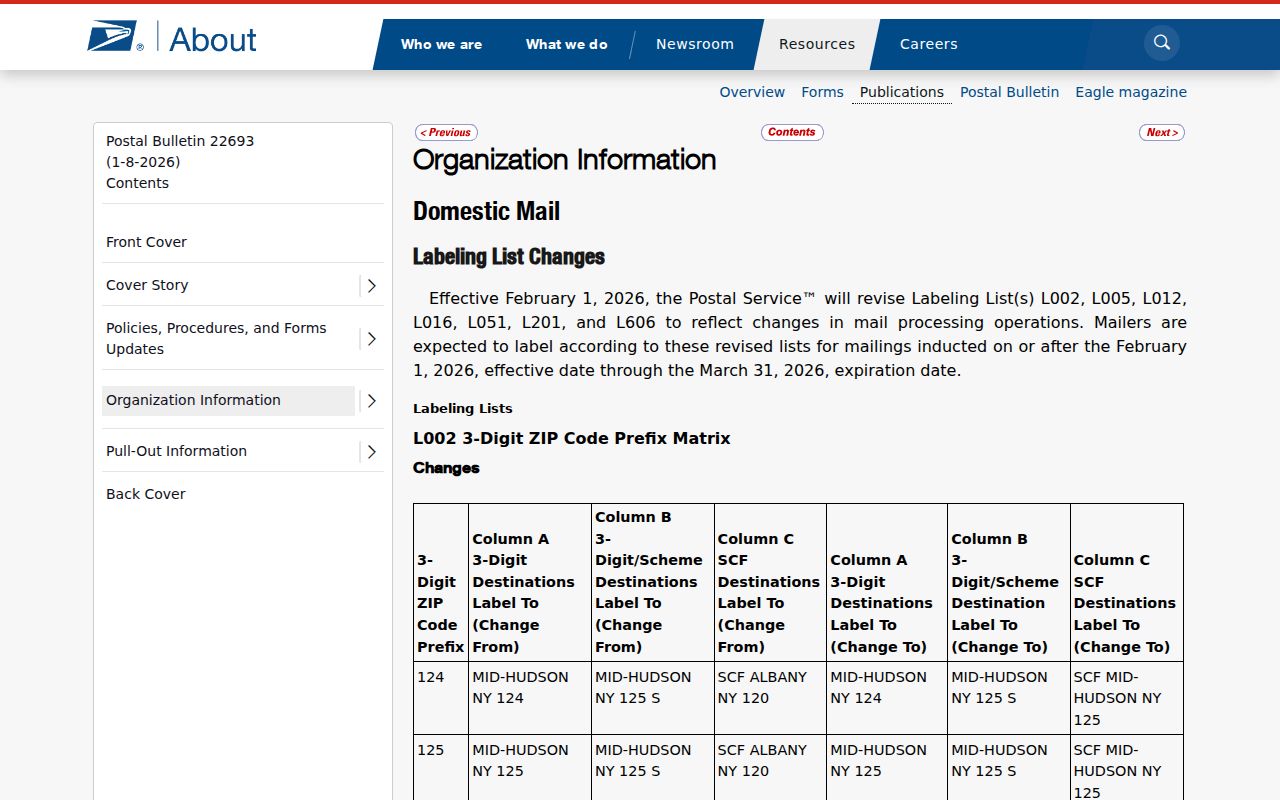Open the Back Cover sidebar link
This screenshot has height=800, width=1280.
click(146, 494)
